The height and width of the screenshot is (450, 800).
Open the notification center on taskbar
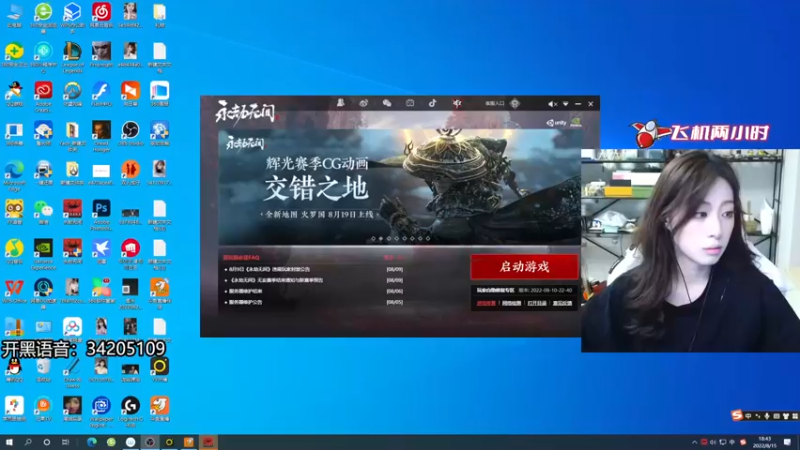(x=788, y=442)
